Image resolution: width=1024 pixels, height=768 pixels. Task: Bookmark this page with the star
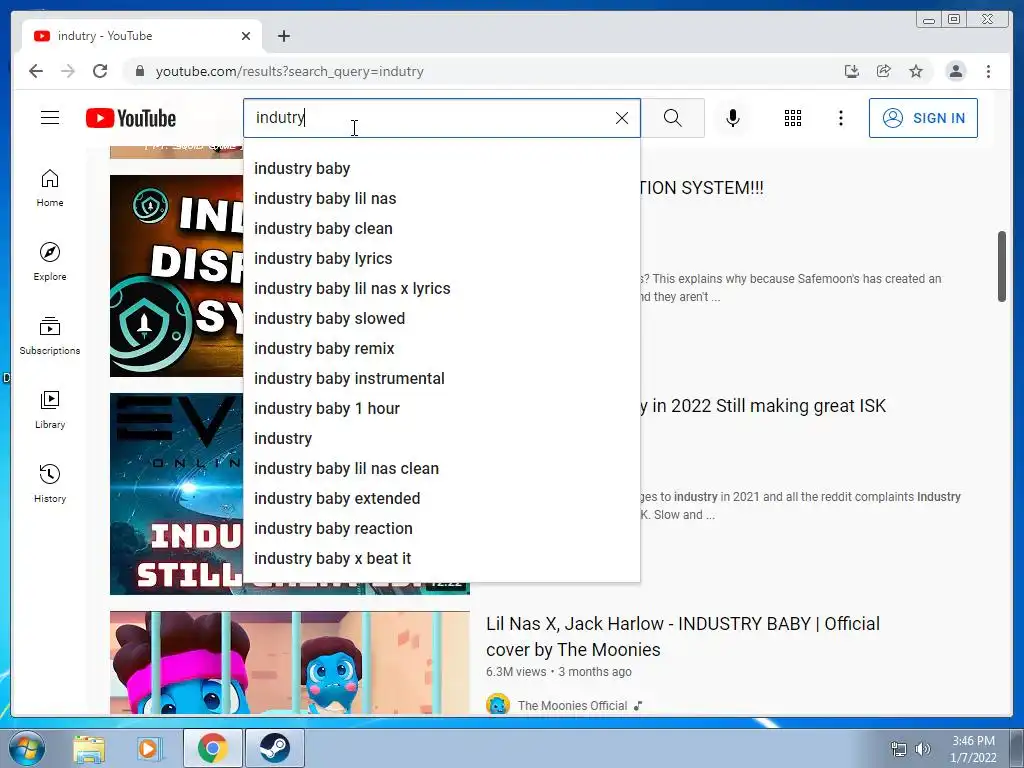[916, 71]
